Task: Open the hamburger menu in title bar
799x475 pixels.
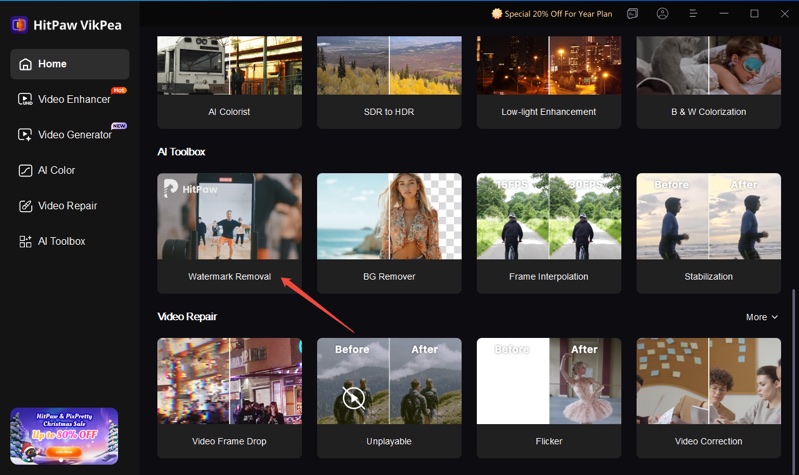Action: (693, 14)
